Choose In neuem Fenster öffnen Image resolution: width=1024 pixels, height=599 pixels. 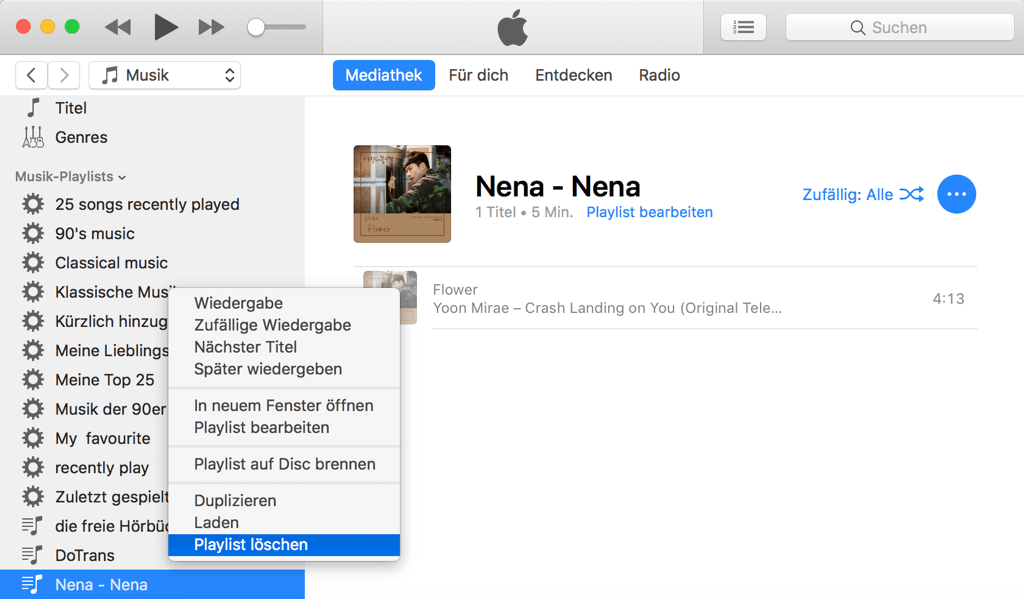pyautogui.click(x=284, y=406)
